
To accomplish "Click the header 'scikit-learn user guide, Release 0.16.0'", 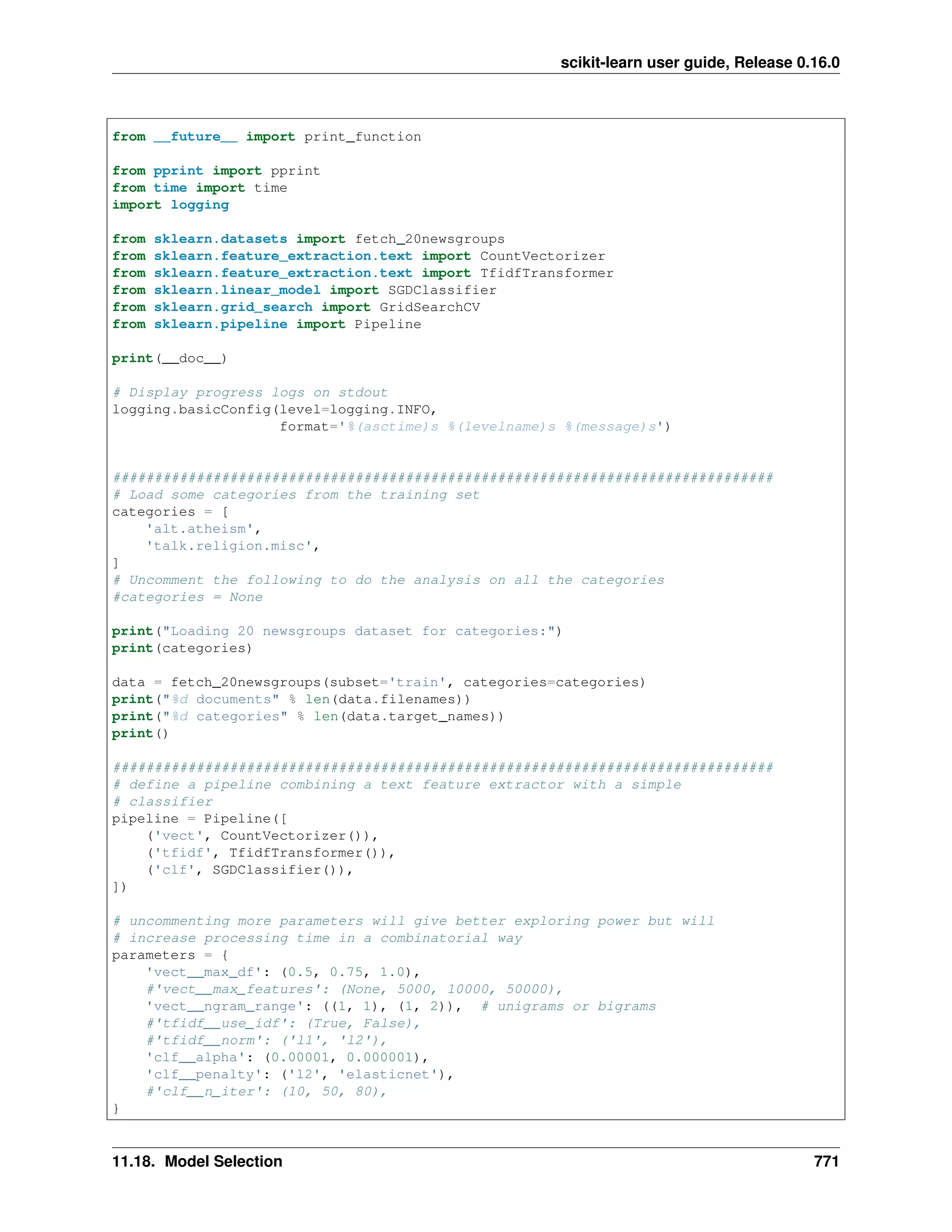I will (x=700, y=63).
